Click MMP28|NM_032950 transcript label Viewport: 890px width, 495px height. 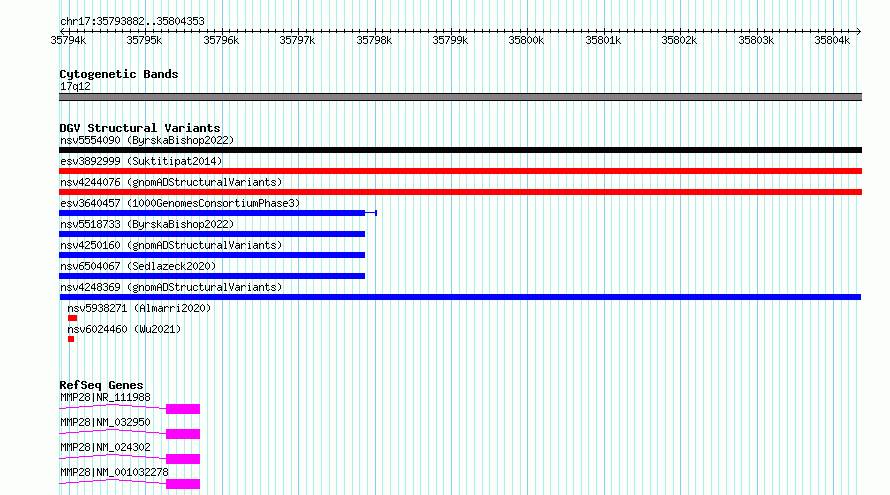click(x=106, y=423)
